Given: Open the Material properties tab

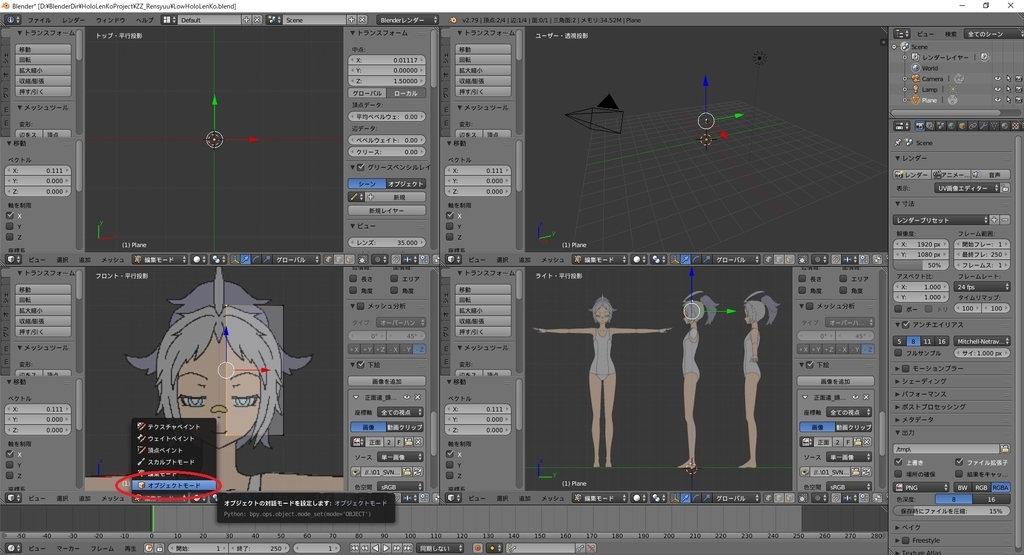Looking at the screenshot, I should [x=1004, y=125].
